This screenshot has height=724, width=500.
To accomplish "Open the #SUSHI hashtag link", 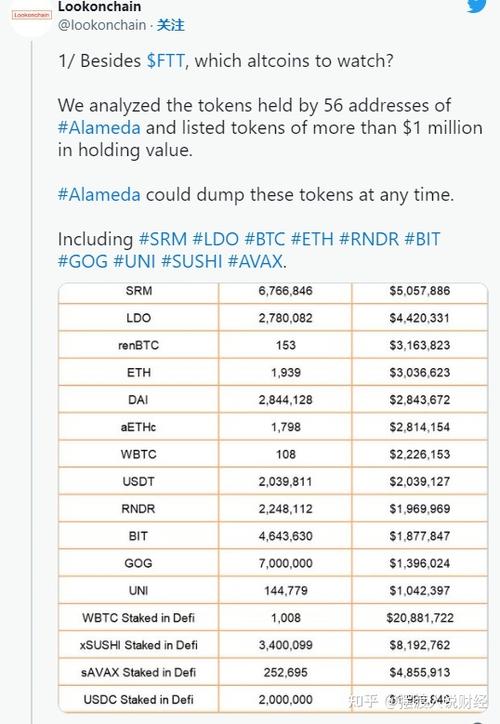I will coord(192,261).
